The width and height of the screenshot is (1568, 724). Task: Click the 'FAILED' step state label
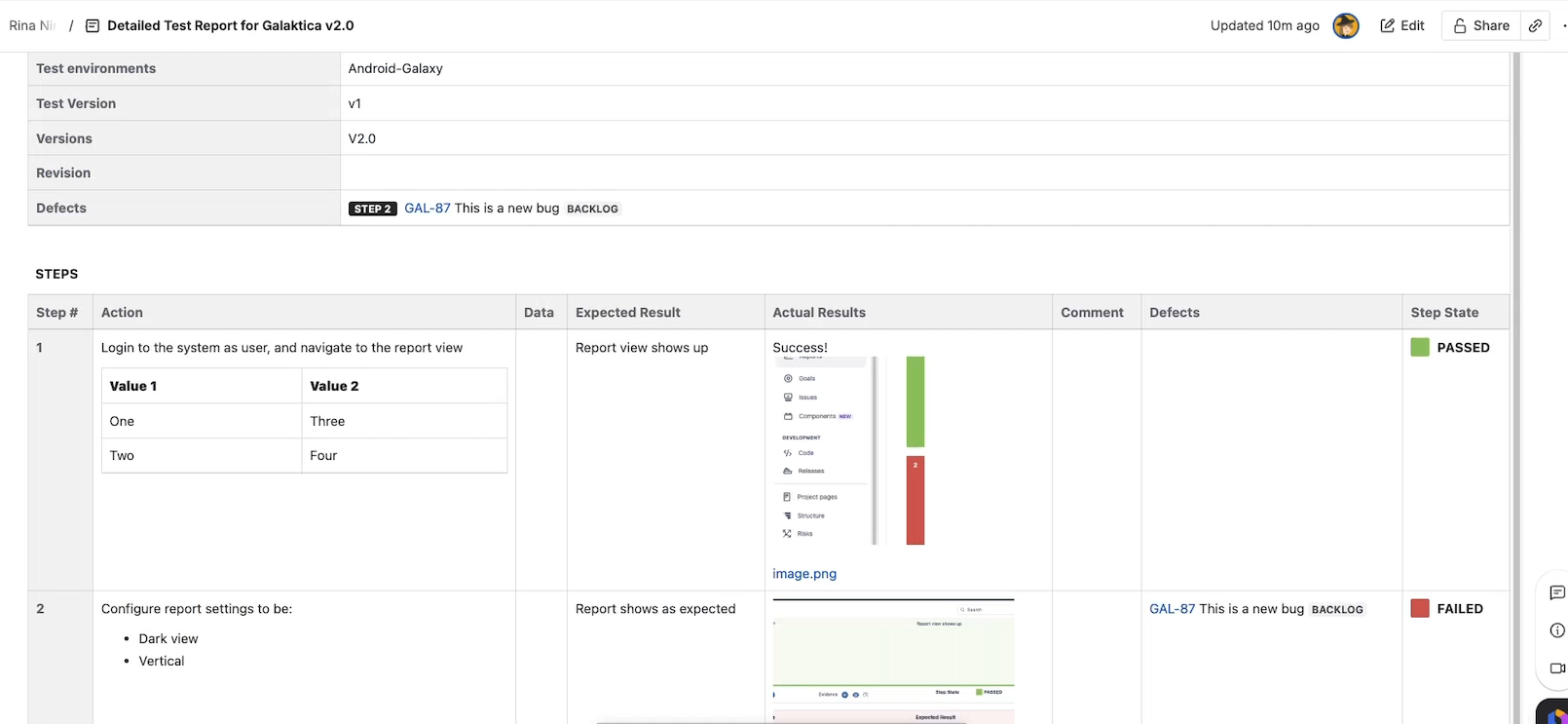1460,609
